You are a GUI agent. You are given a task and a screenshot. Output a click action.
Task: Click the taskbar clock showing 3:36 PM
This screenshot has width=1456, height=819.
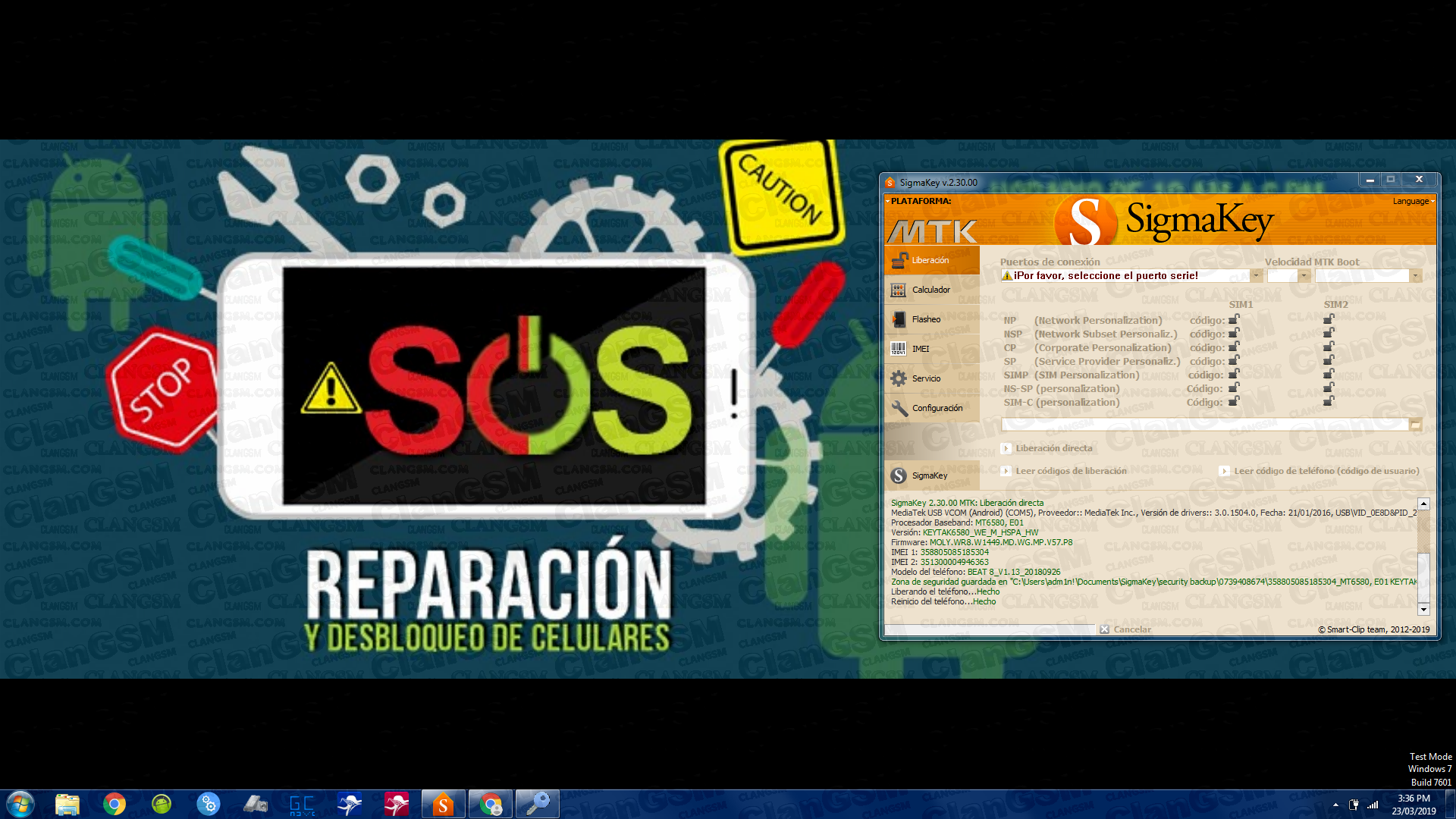point(1414,805)
